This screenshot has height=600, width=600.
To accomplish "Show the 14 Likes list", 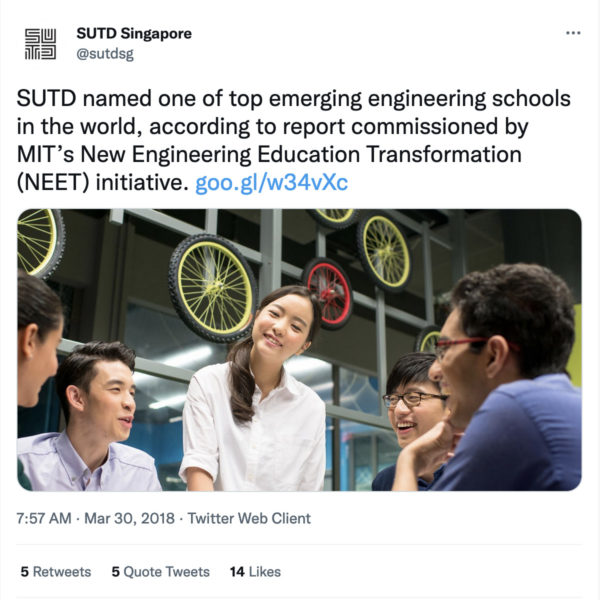I will (x=255, y=572).
